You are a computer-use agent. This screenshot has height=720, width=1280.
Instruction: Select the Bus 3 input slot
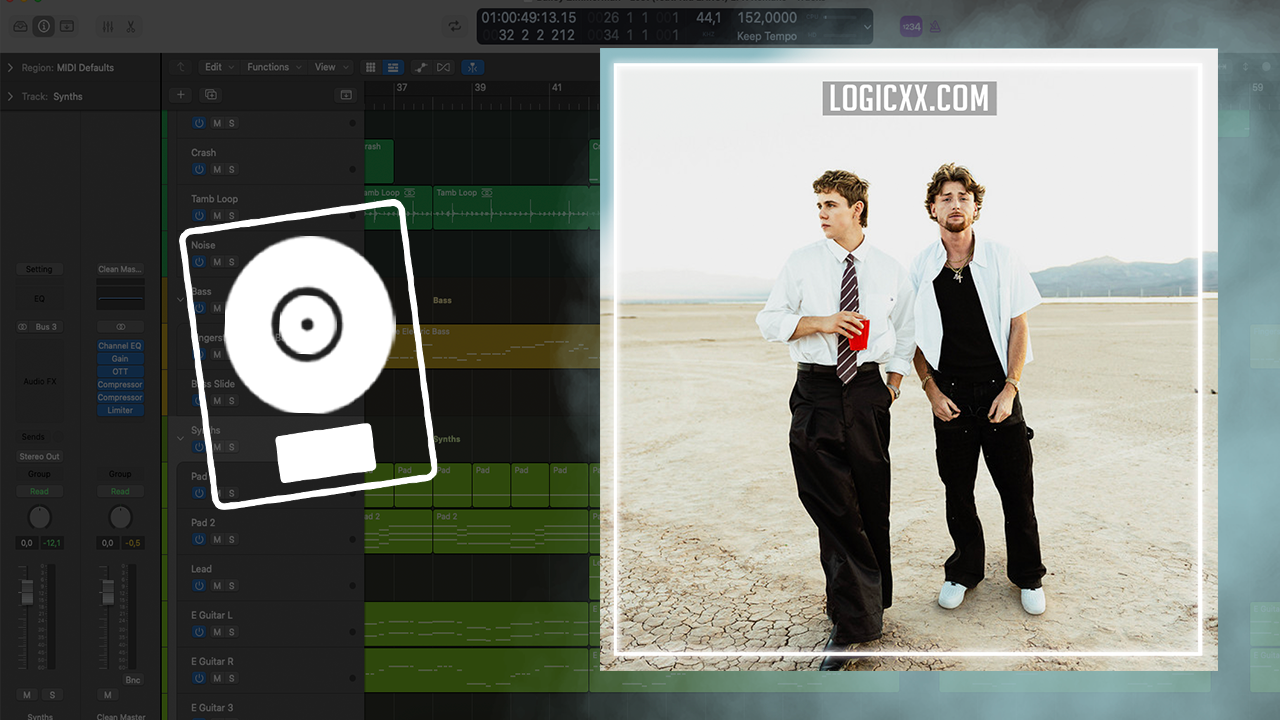point(46,327)
